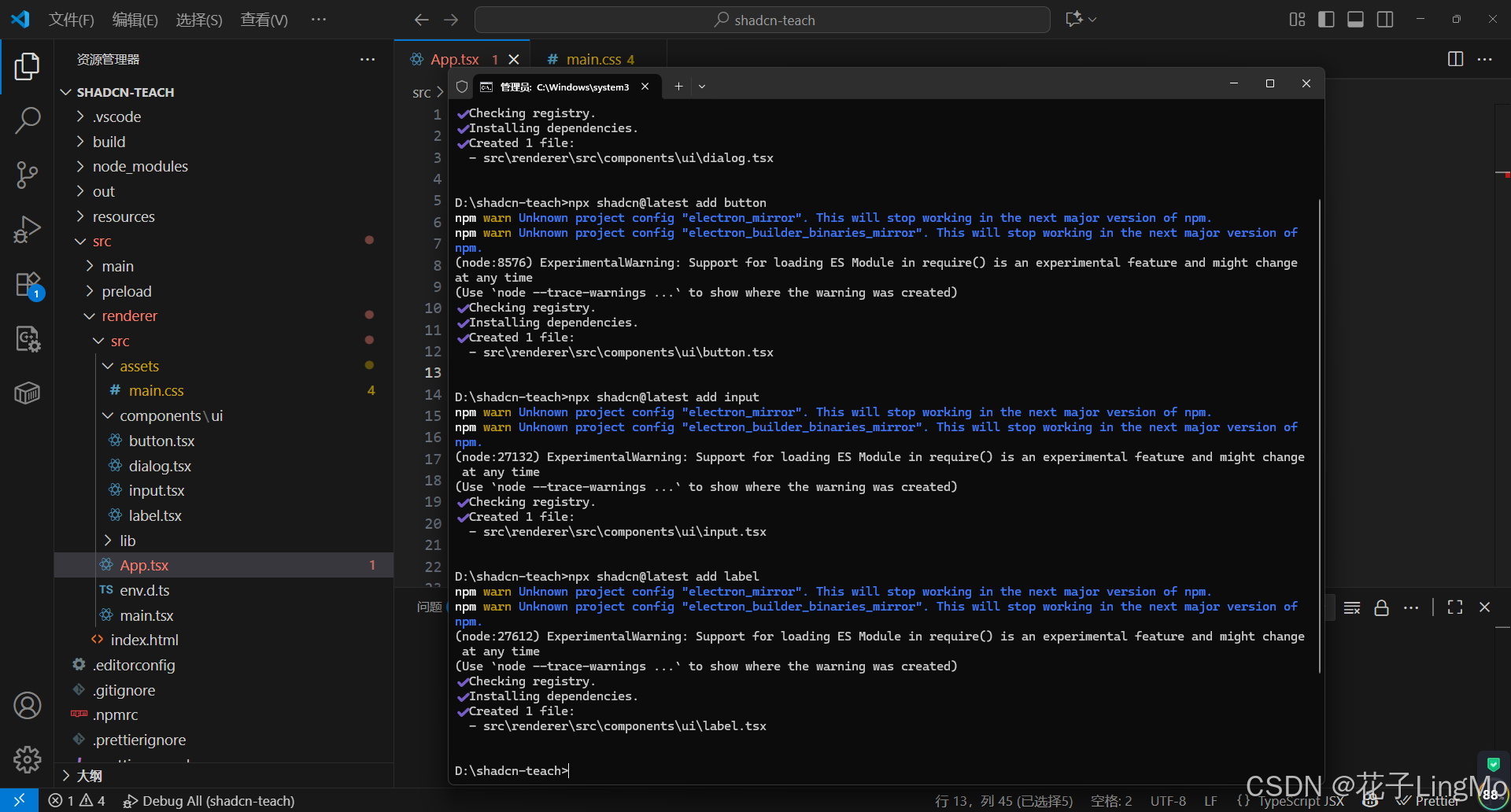Toggle bottom panel visibility
1511x812 pixels.
(1355, 20)
